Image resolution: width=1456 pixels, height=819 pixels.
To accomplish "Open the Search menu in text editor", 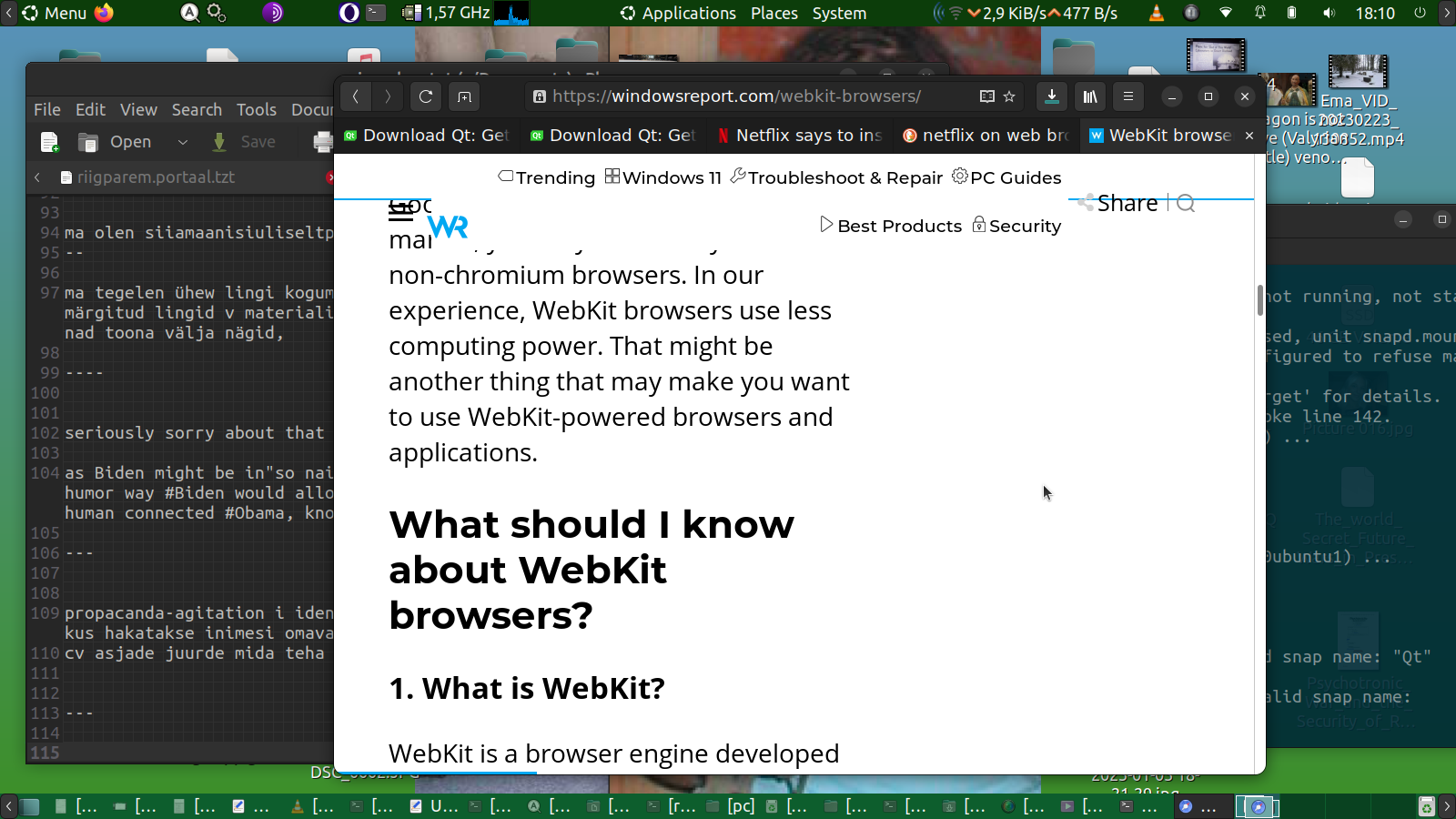I will click(x=197, y=110).
